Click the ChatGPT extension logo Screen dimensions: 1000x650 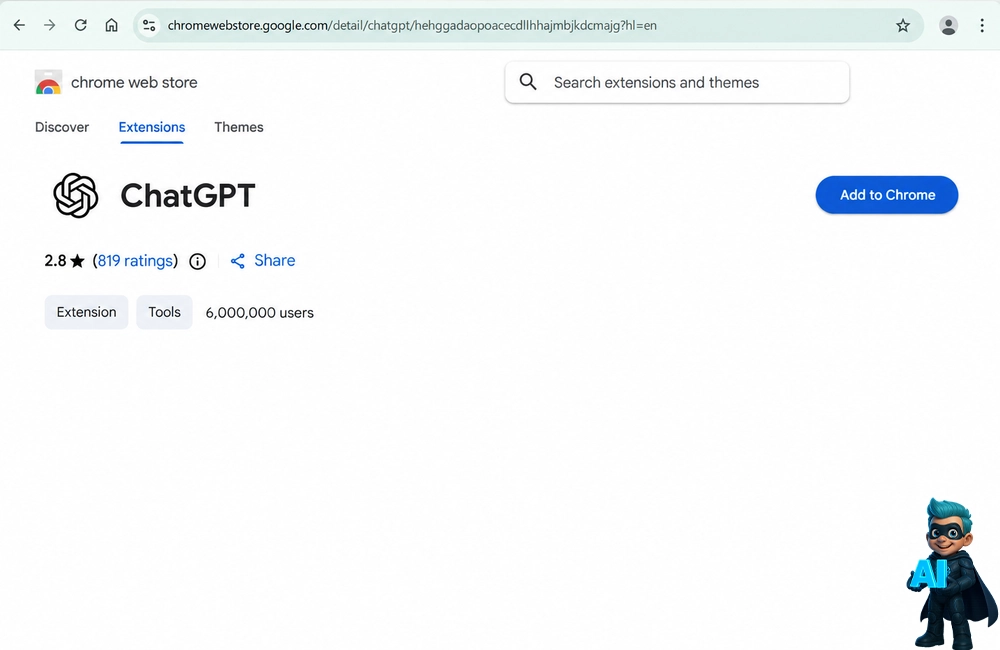[x=76, y=195]
